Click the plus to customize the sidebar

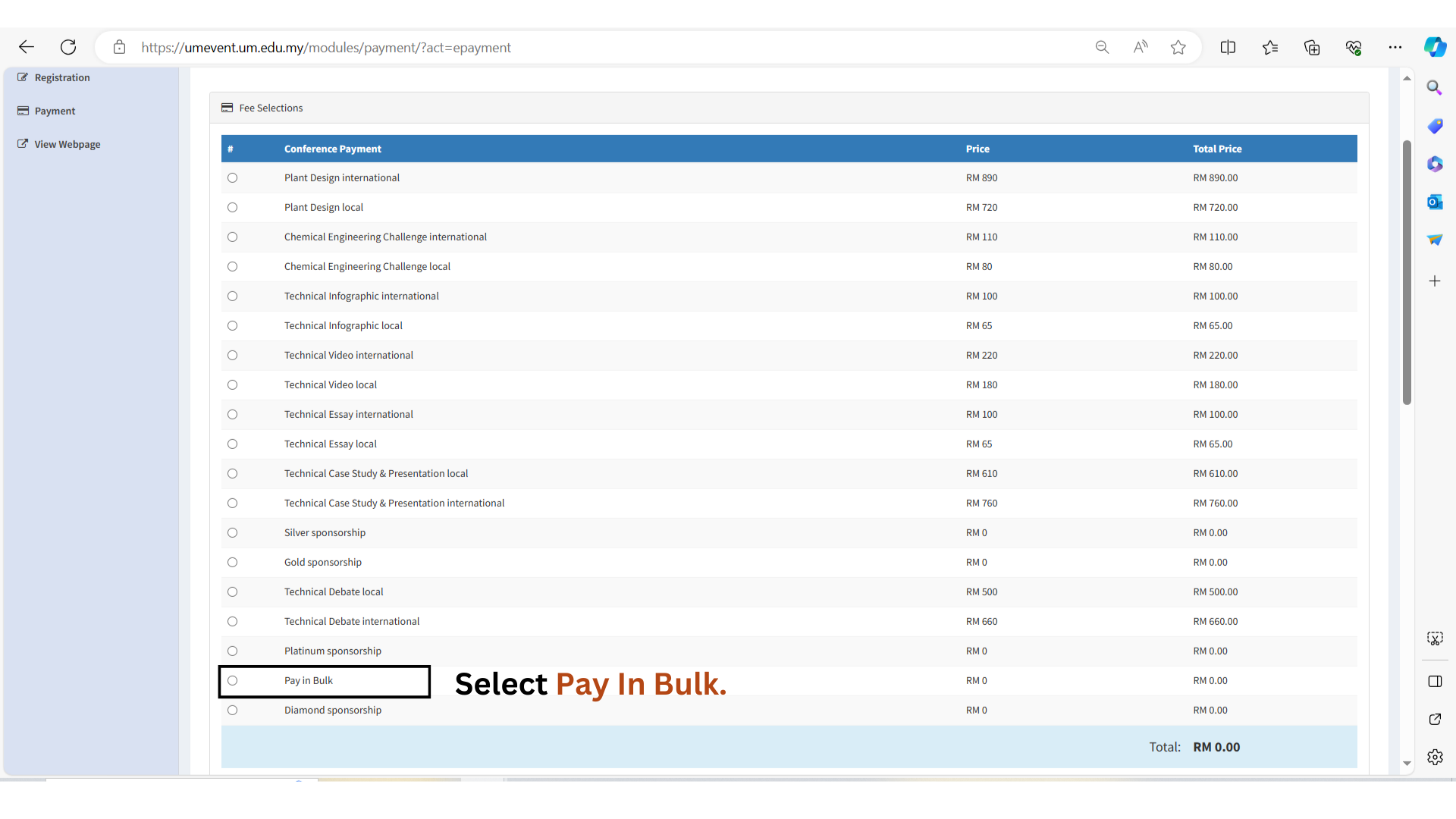point(1434,281)
